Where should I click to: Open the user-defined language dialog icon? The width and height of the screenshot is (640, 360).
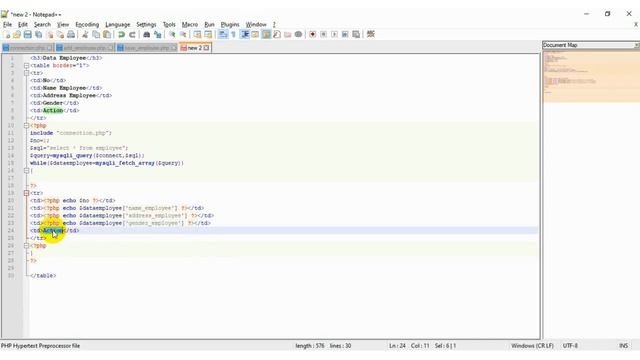pos(255,35)
